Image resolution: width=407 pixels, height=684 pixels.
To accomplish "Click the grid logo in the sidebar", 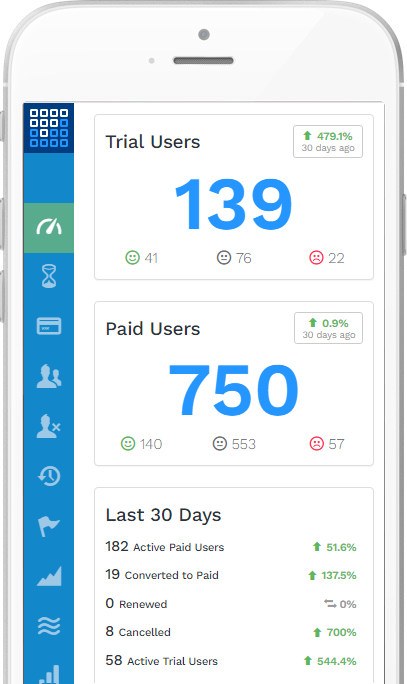I will point(49,128).
